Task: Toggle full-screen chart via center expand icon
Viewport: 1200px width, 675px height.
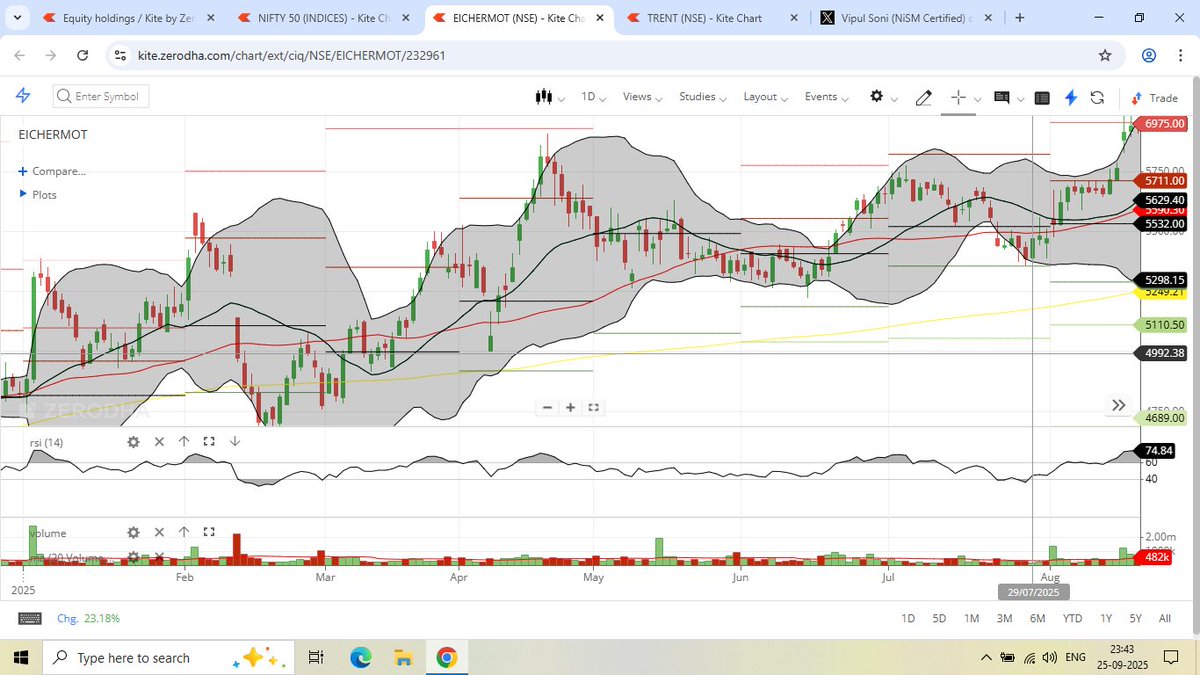Action: [x=593, y=407]
